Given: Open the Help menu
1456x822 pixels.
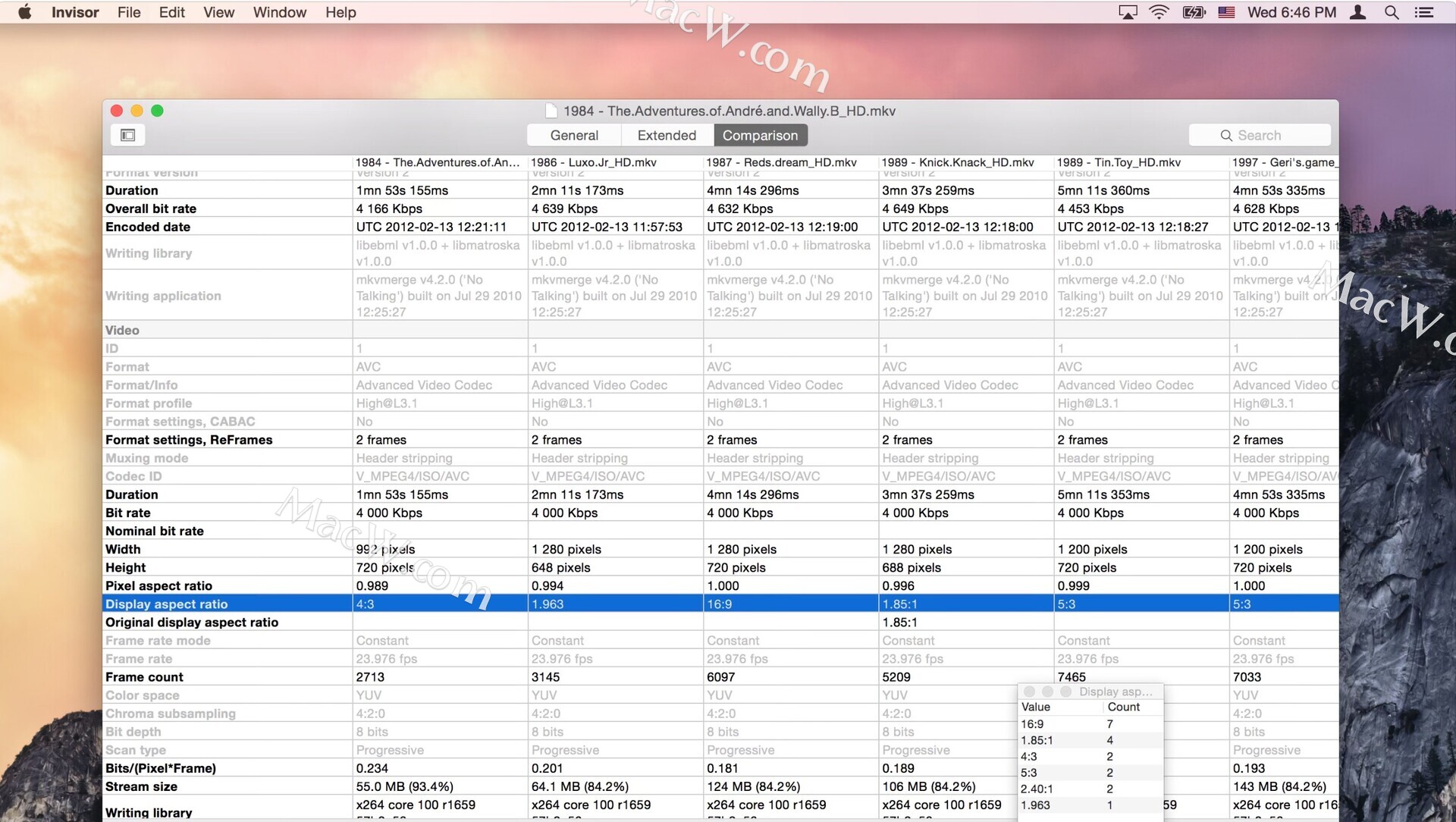Looking at the screenshot, I should pyautogui.click(x=340, y=12).
